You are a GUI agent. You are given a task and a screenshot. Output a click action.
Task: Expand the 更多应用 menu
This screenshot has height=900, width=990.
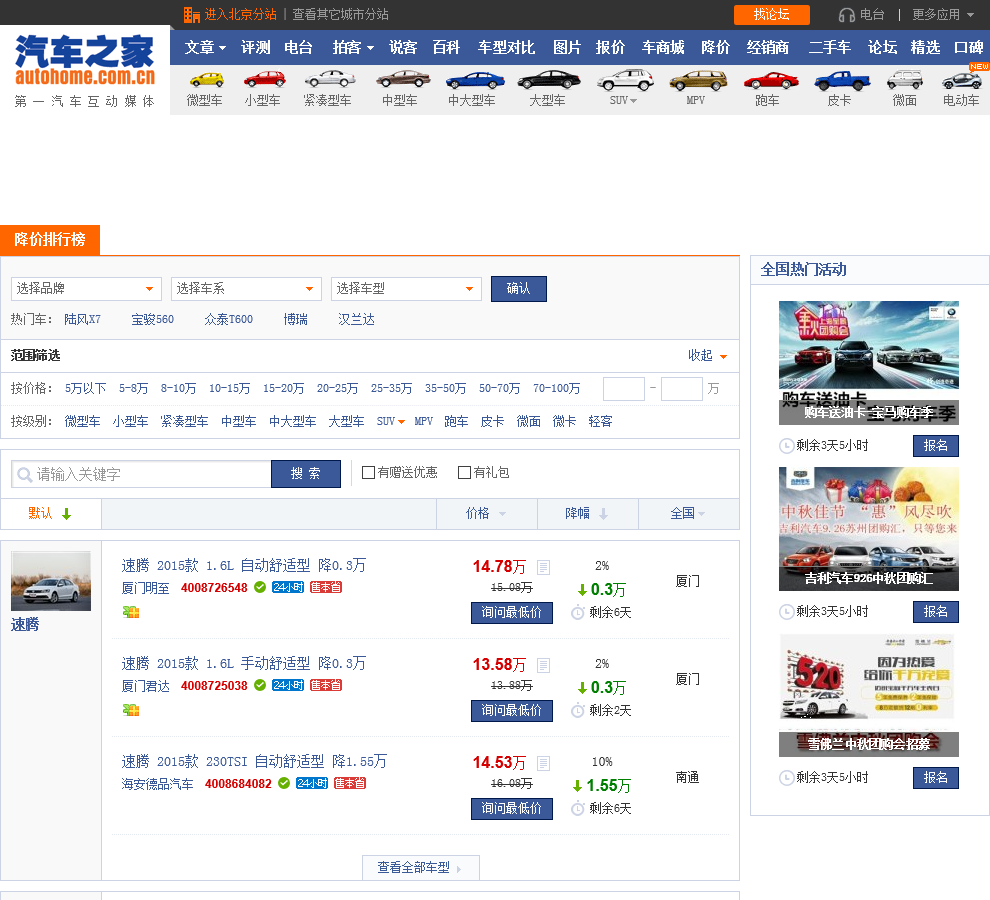(x=943, y=15)
